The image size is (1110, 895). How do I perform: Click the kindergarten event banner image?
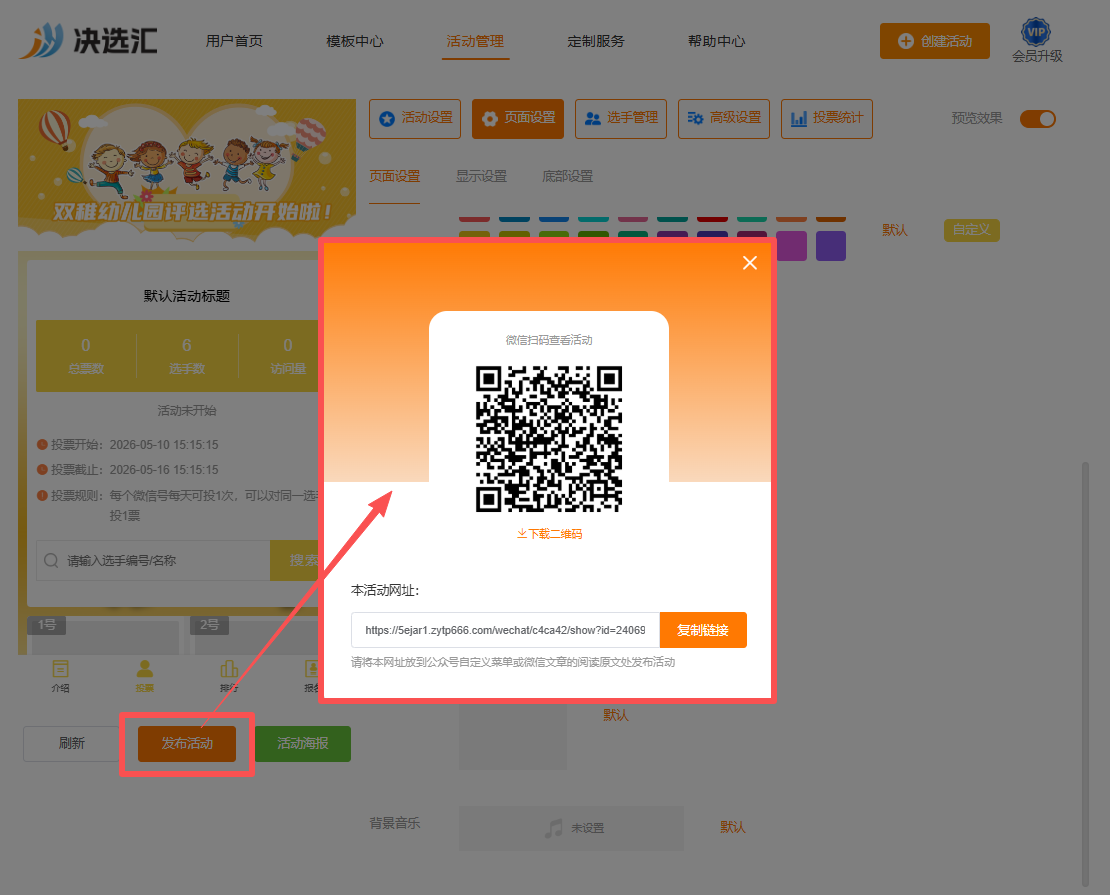(x=187, y=169)
